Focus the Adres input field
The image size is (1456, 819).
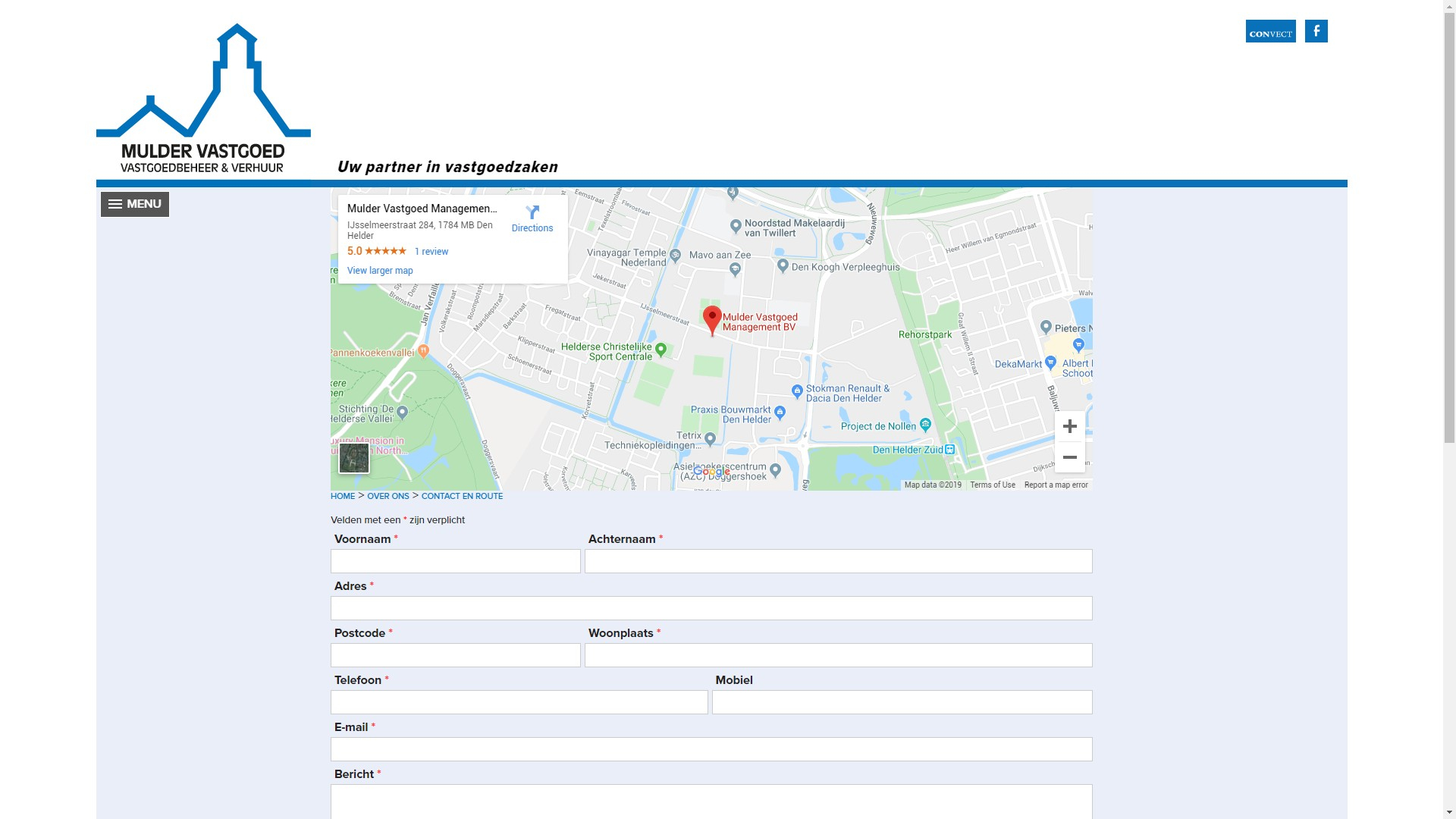pyautogui.click(x=711, y=608)
